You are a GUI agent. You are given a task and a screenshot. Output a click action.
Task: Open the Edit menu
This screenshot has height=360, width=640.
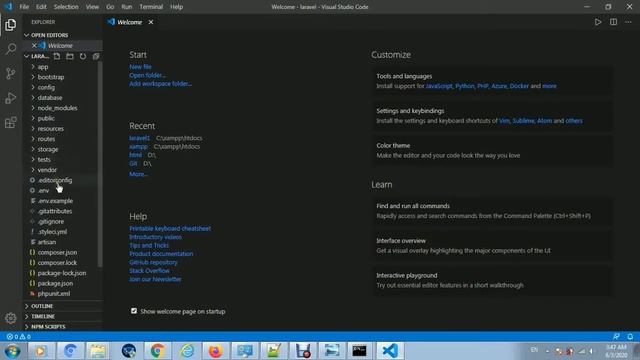point(41,7)
